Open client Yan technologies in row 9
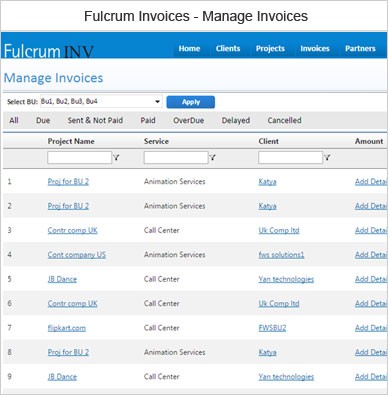The image size is (388, 395). pos(286,377)
